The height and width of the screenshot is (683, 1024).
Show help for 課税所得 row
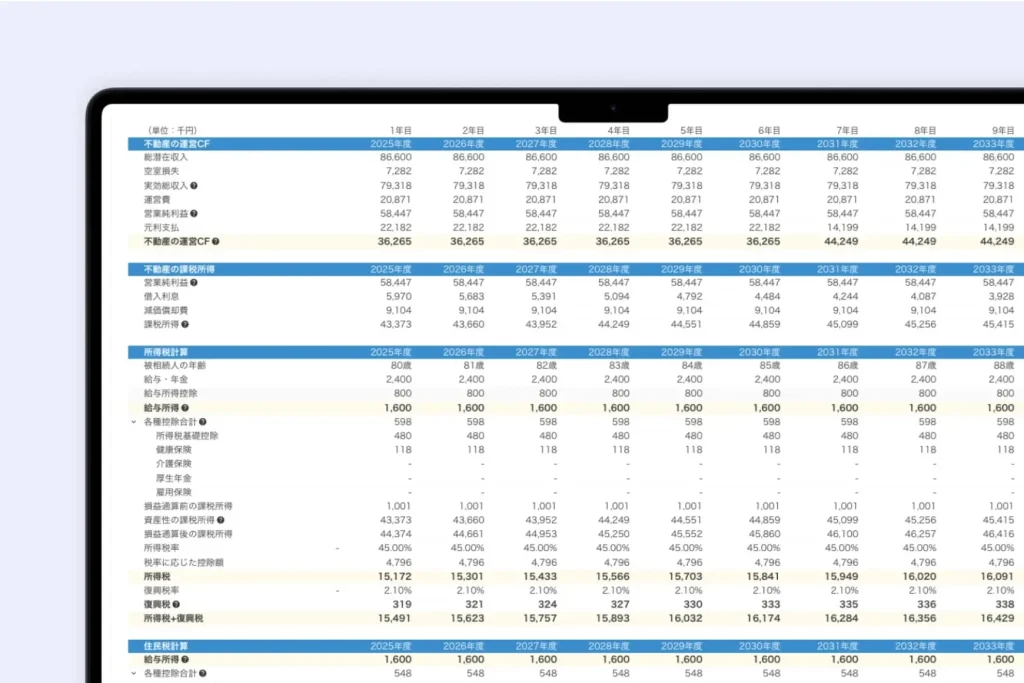[185, 325]
